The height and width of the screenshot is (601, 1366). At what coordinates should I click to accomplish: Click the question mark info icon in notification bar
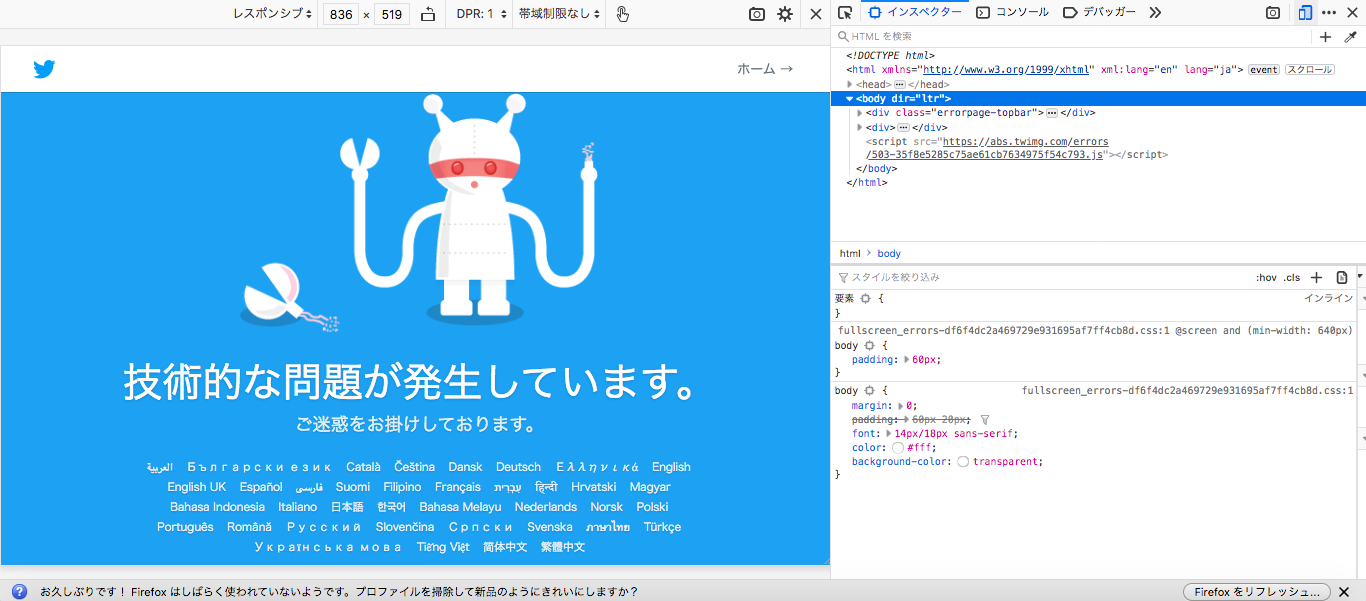19,591
